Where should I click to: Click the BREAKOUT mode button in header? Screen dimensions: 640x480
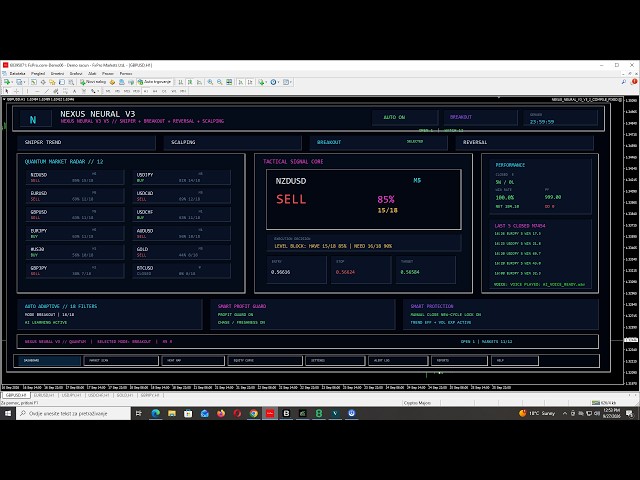(480, 118)
